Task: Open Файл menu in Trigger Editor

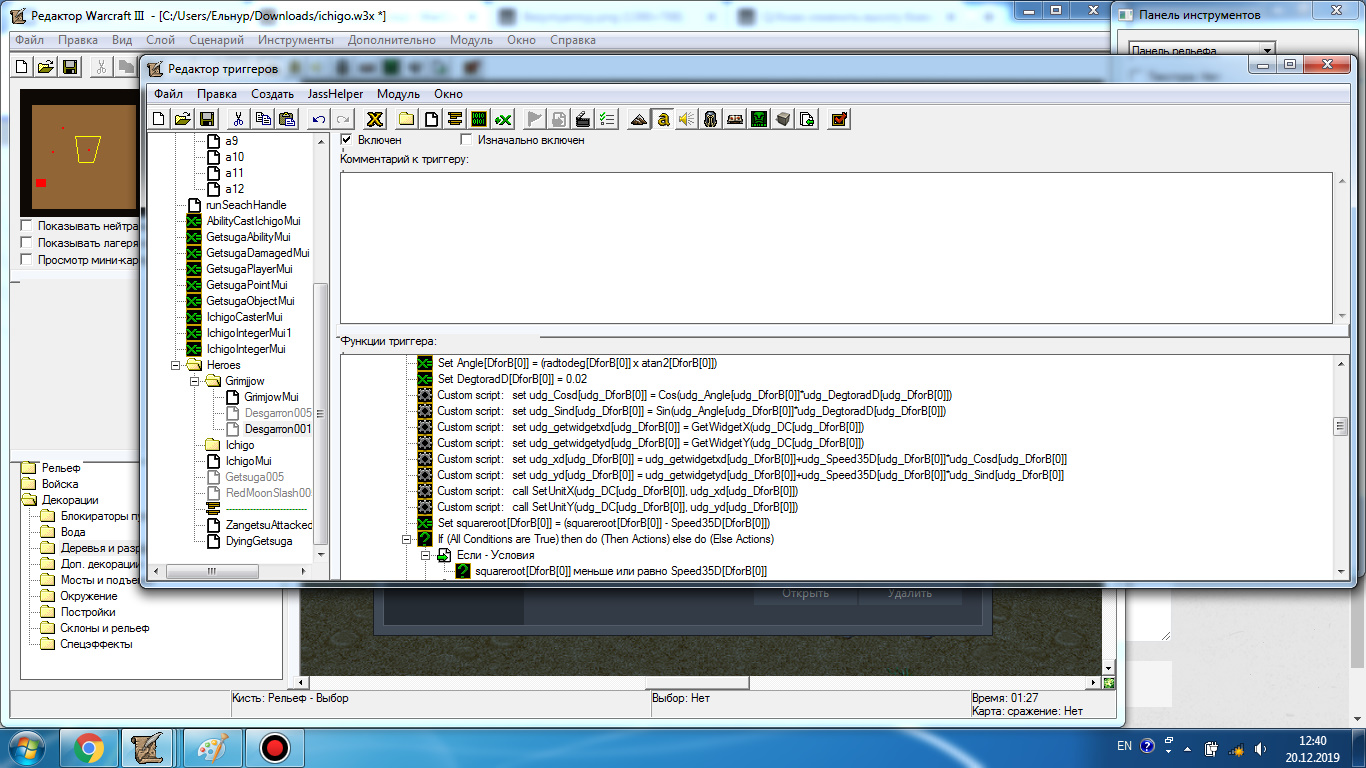Action: pos(168,94)
